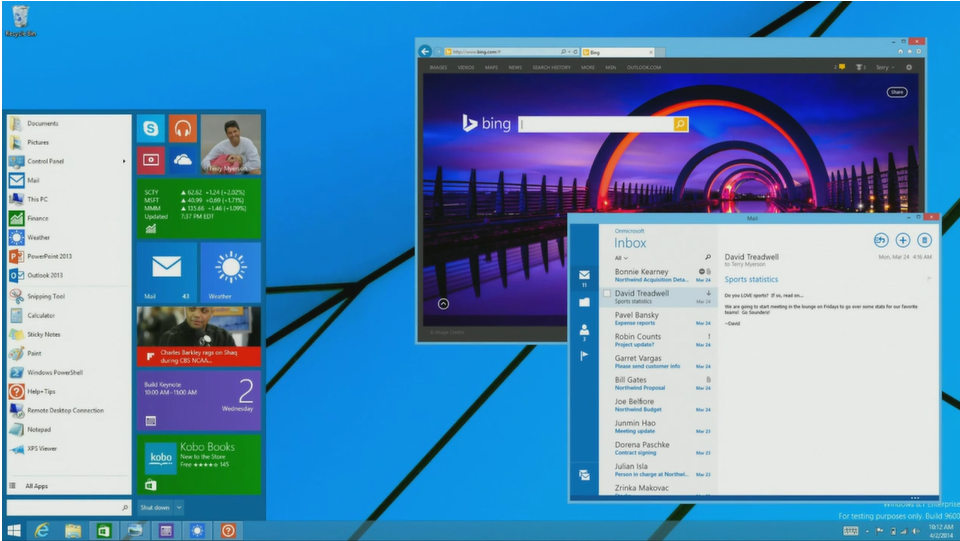
Task: Open the Music headphones tile
Action: point(182,128)
